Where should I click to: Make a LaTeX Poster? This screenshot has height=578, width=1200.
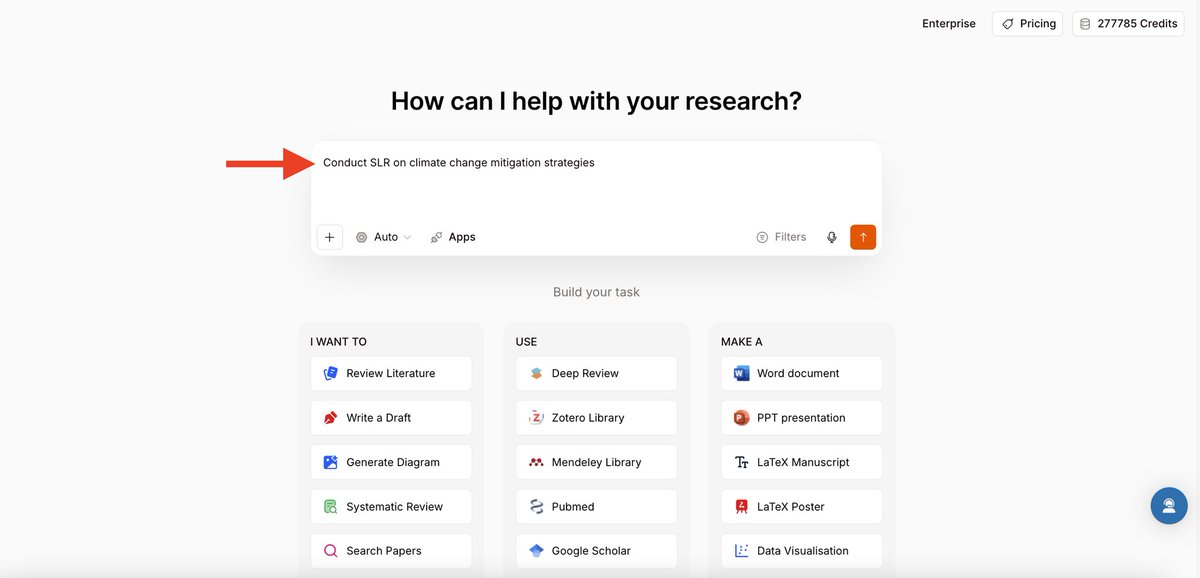(802, 507)
